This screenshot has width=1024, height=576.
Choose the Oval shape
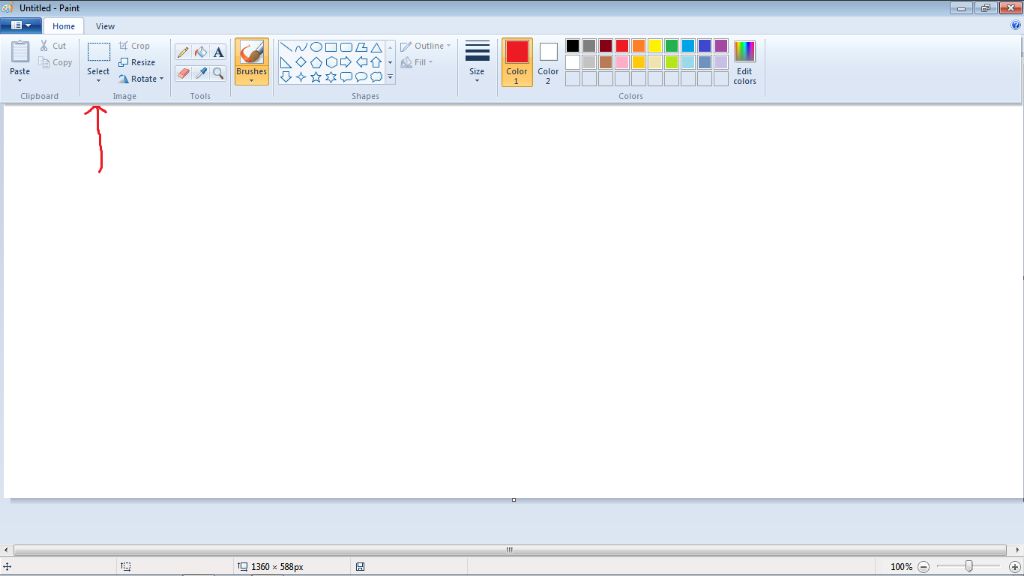(x=316, y=47)
